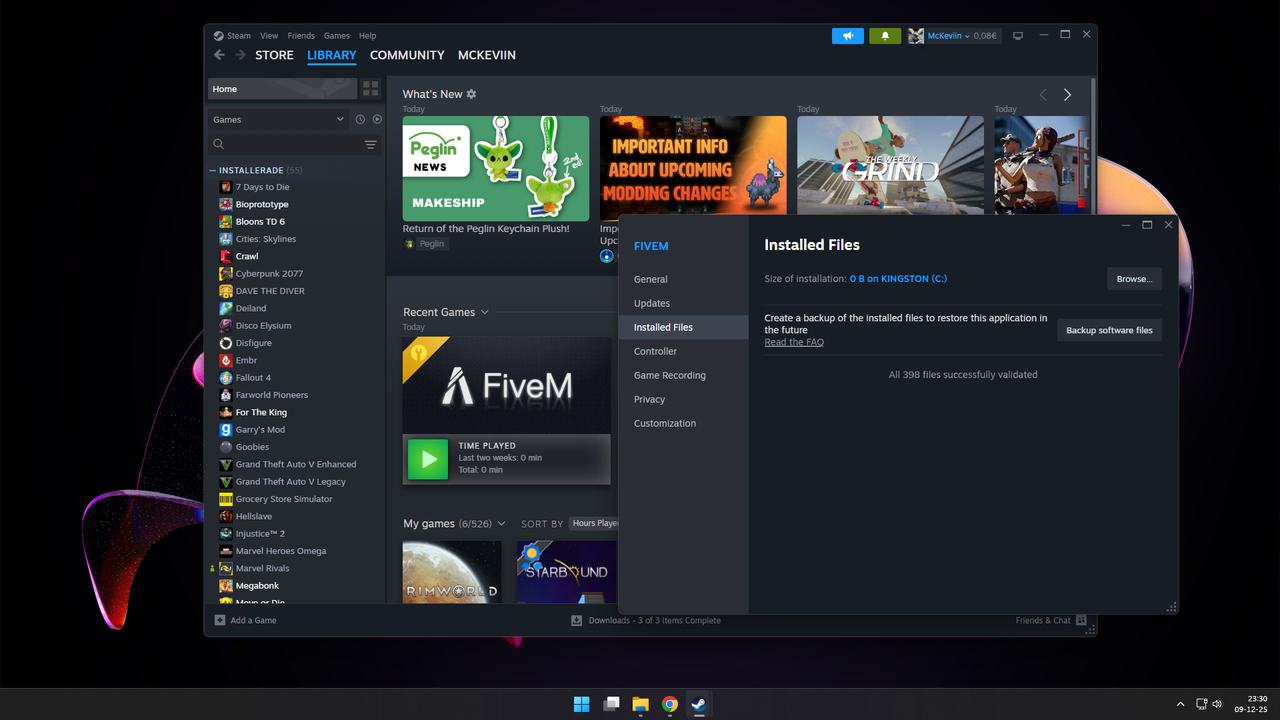
Task: Open the Downloads status bar icon
Action: point(576,620)
